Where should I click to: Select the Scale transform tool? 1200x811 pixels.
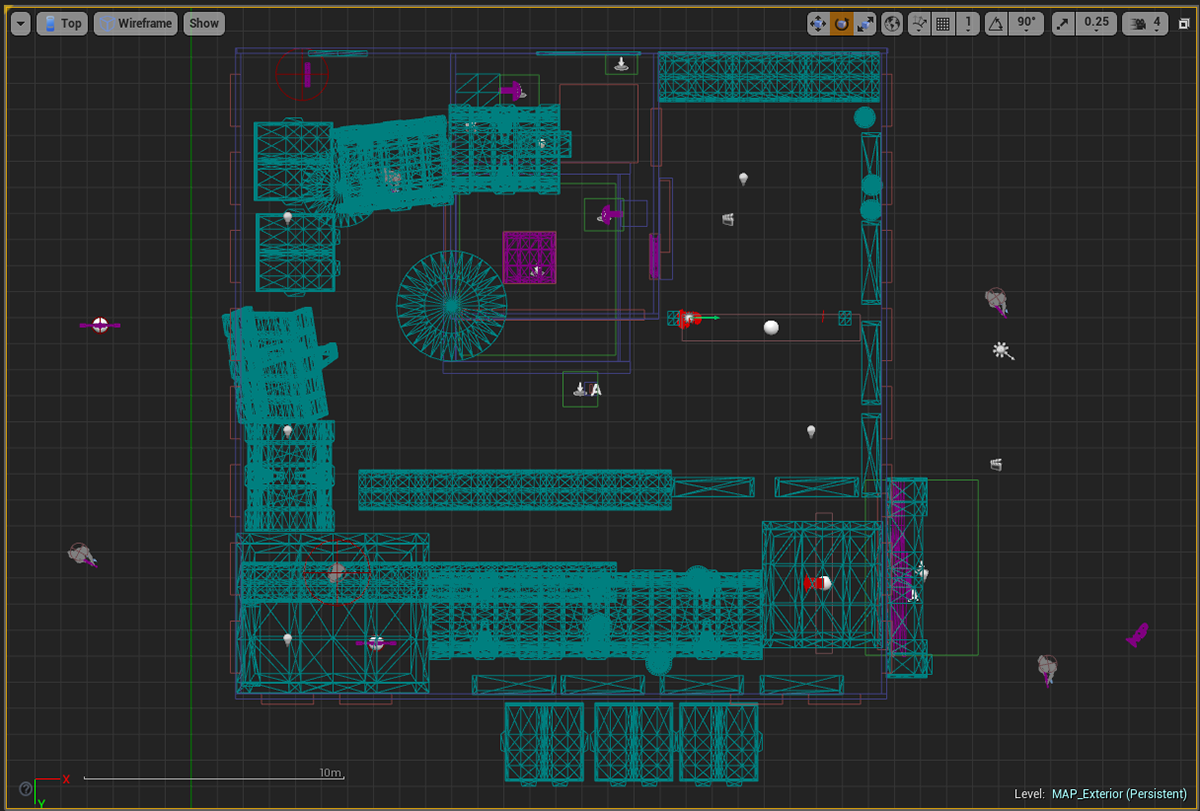coord(866,23)
